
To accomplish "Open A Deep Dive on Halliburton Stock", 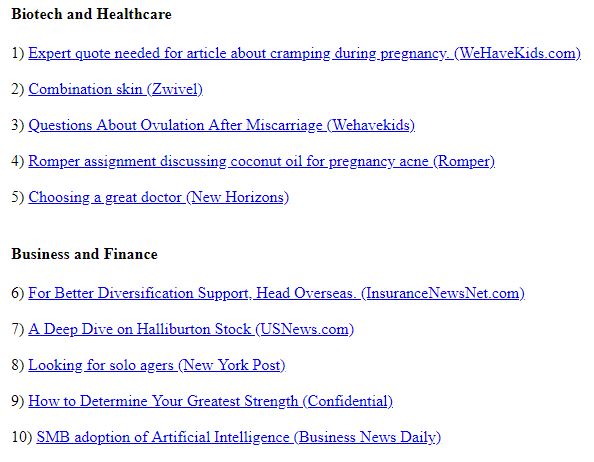I will point(191,329).
